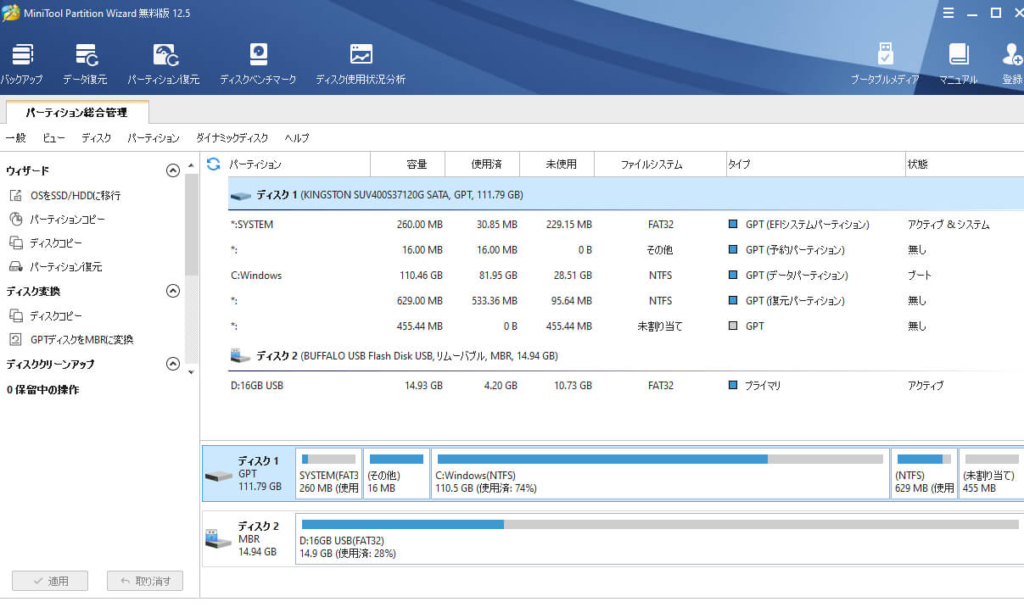Image resolution: width=1024 pixels, height=613 pixels.
Task: Choose パーティションコピー wizard
Action: pyautogui.click(x=57, y=219)
